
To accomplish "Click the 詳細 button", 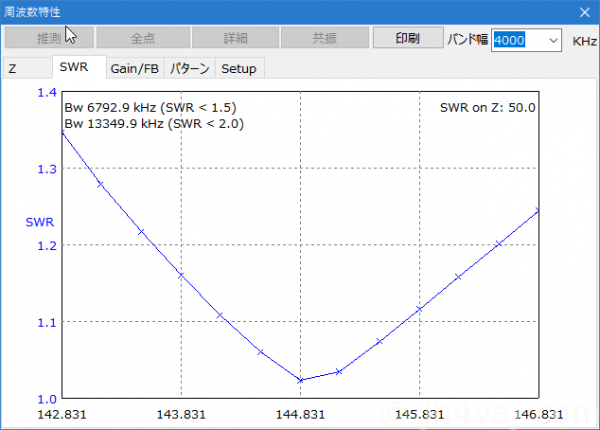I will [x=235, y=39].
